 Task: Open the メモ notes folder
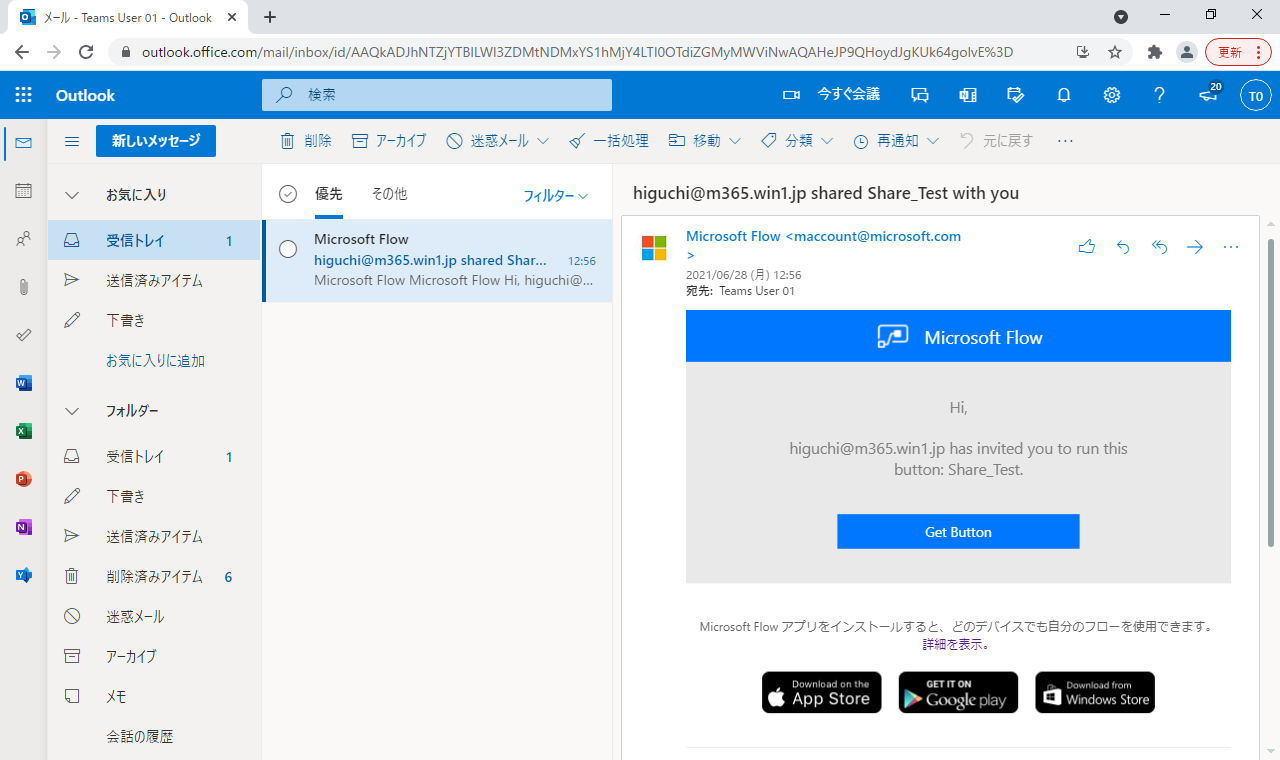pyautogui.click(x=154, y=697)
